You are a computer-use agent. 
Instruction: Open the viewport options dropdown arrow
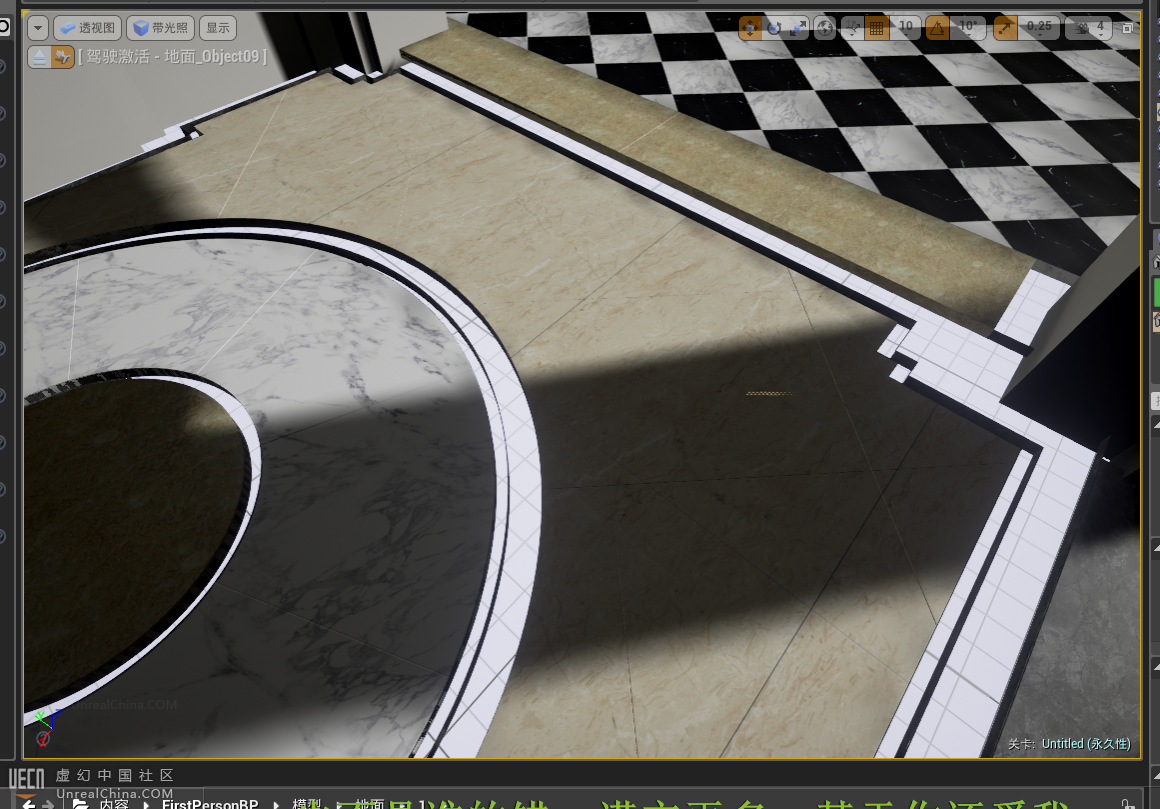tap(38, 28)
